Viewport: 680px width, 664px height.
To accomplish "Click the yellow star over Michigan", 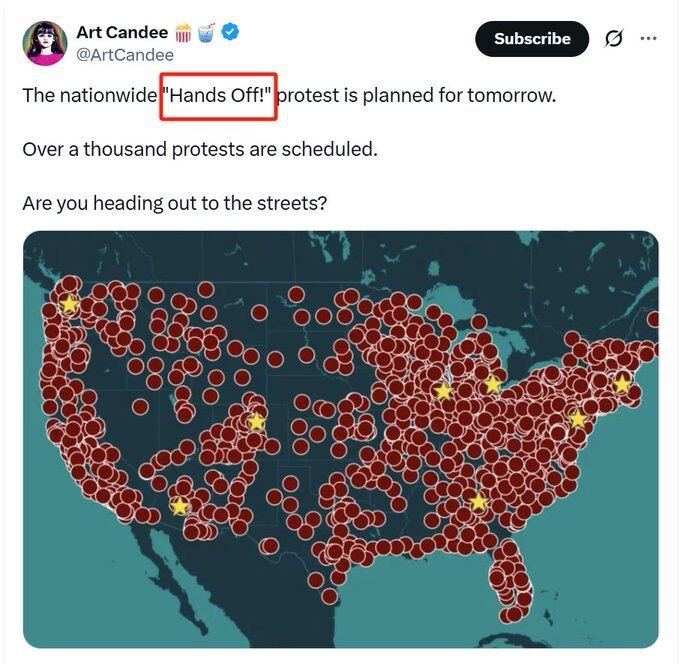I will 492,385.
